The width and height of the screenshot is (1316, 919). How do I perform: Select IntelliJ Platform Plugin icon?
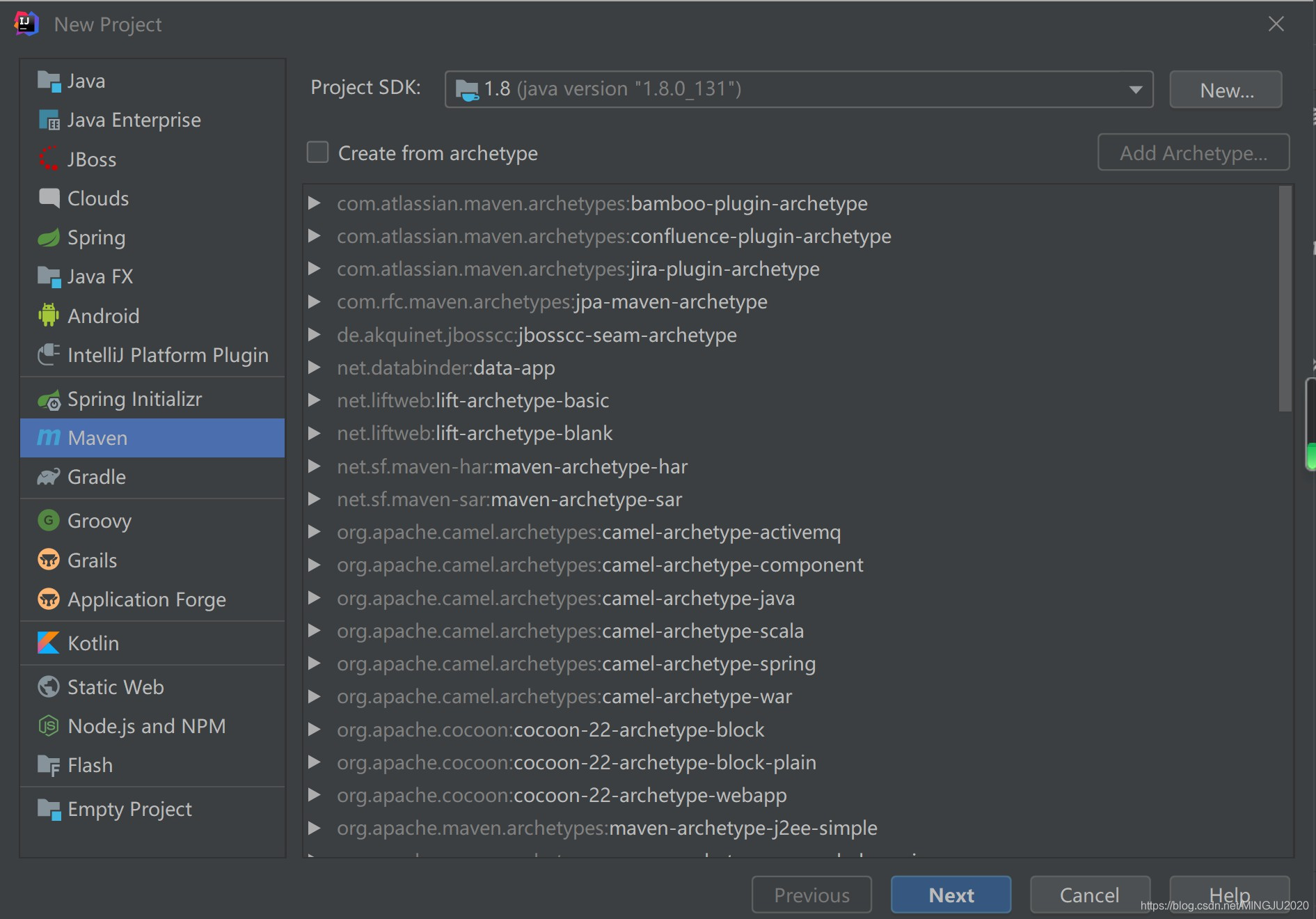point(49,355)
